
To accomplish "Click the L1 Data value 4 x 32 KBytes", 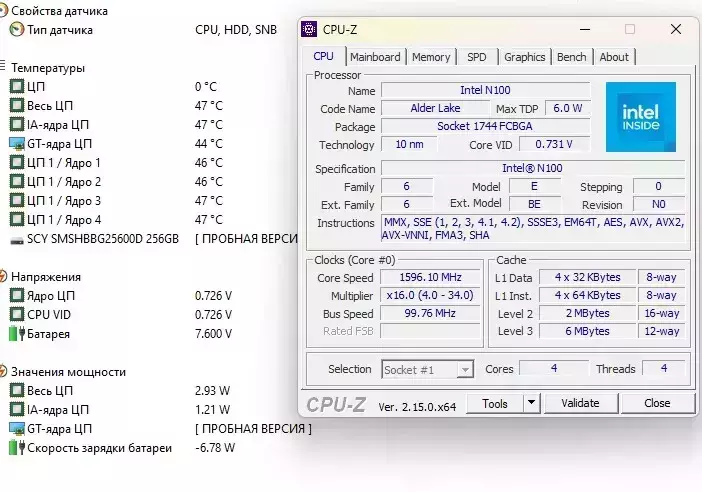I will tap(587, 277).
